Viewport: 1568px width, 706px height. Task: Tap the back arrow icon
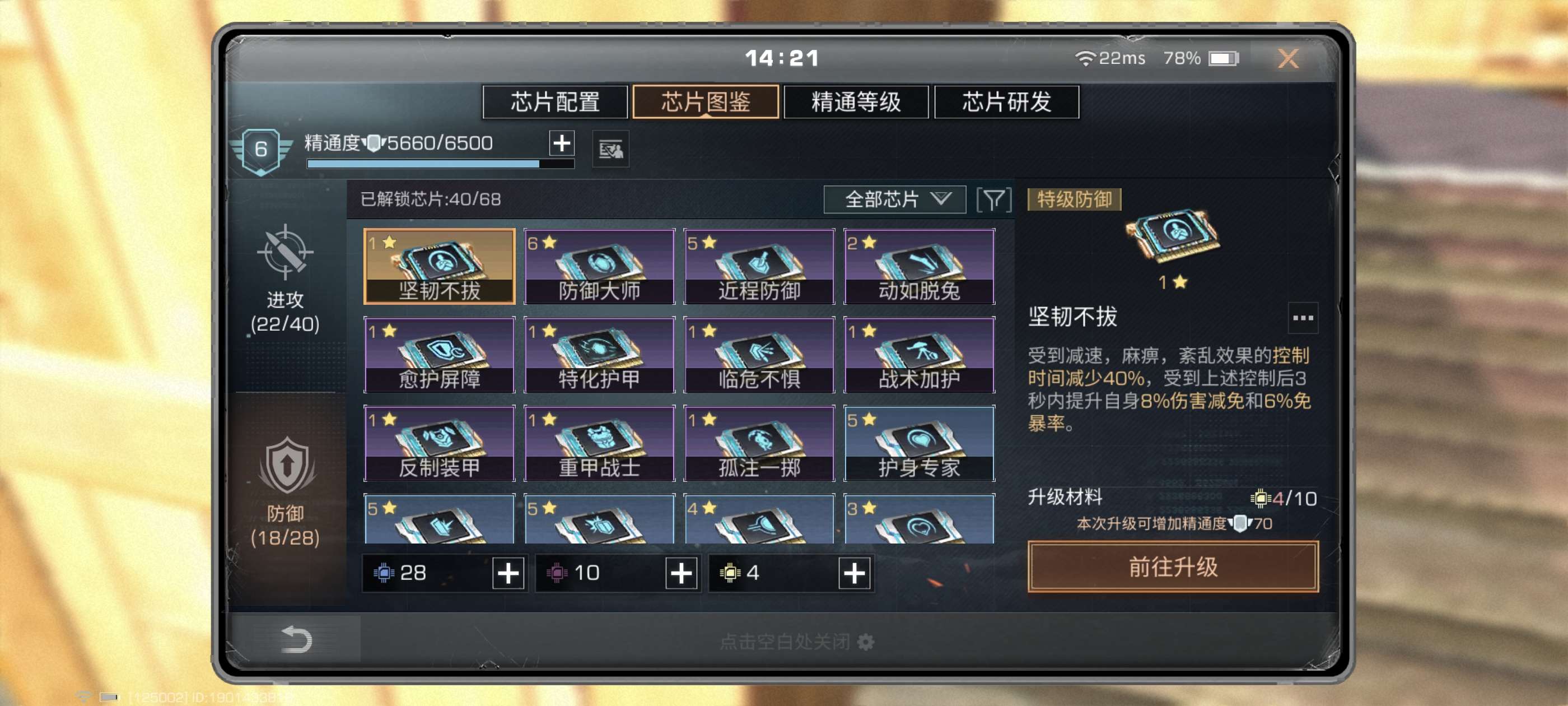click(x=296, y=639)
